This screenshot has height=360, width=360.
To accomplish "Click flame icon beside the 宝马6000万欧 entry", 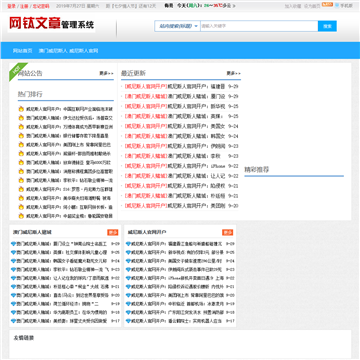I will pos(21,162).
